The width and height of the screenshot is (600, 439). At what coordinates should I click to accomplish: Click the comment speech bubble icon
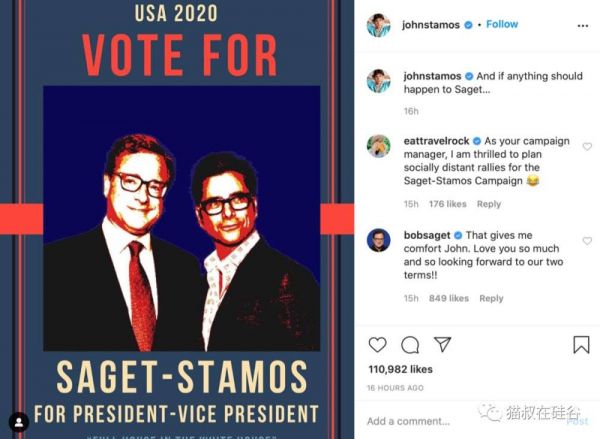(410, 345)
